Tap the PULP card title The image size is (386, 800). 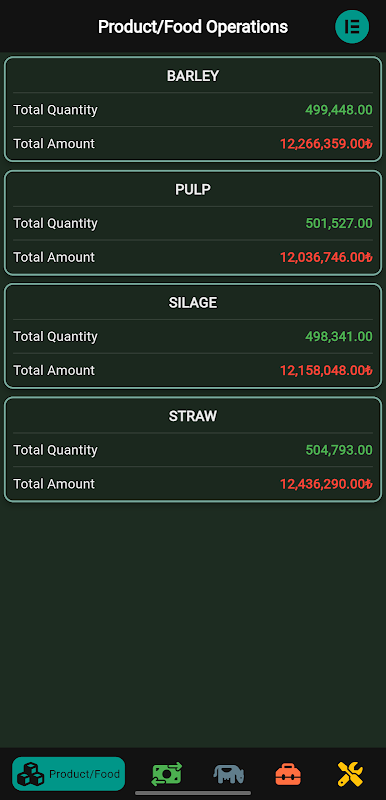[193, 189]
